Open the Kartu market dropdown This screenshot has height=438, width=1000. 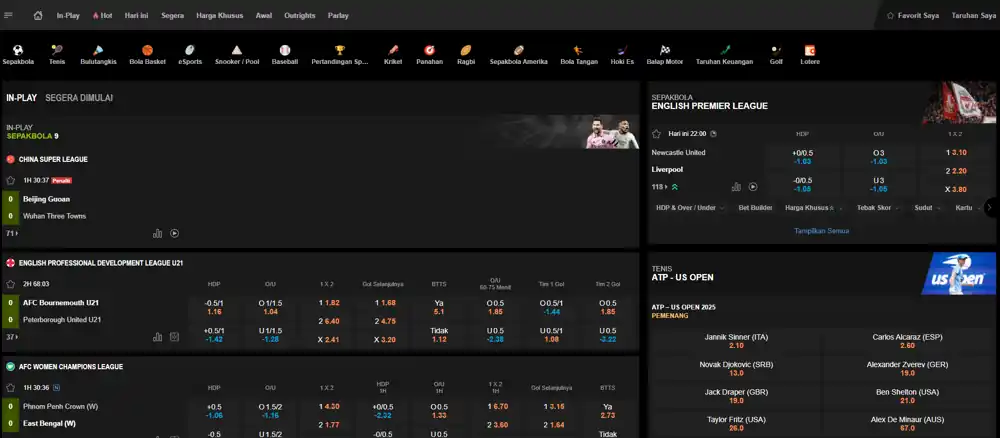[x=967, y=208]
